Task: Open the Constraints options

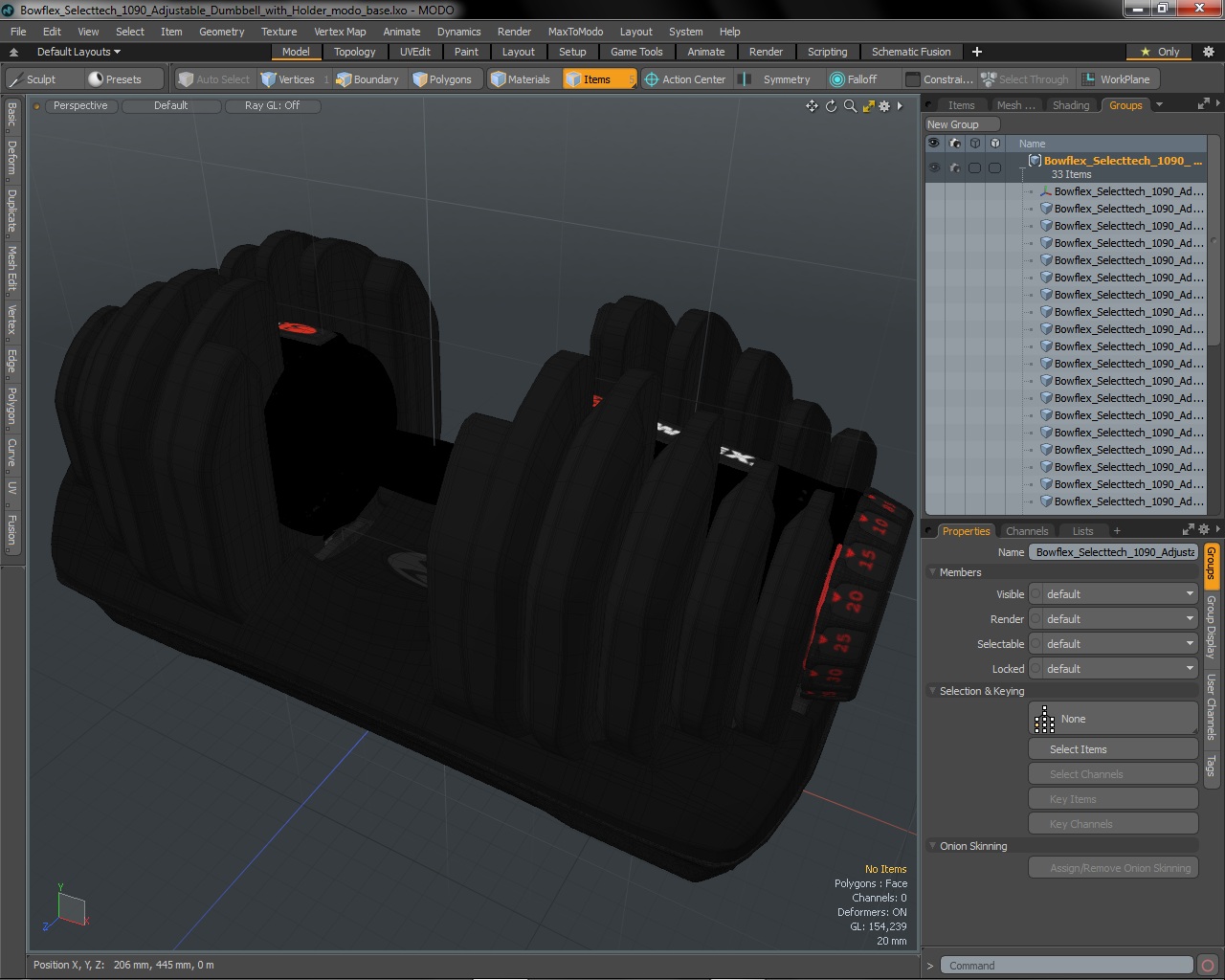Action: pos(940,79)
